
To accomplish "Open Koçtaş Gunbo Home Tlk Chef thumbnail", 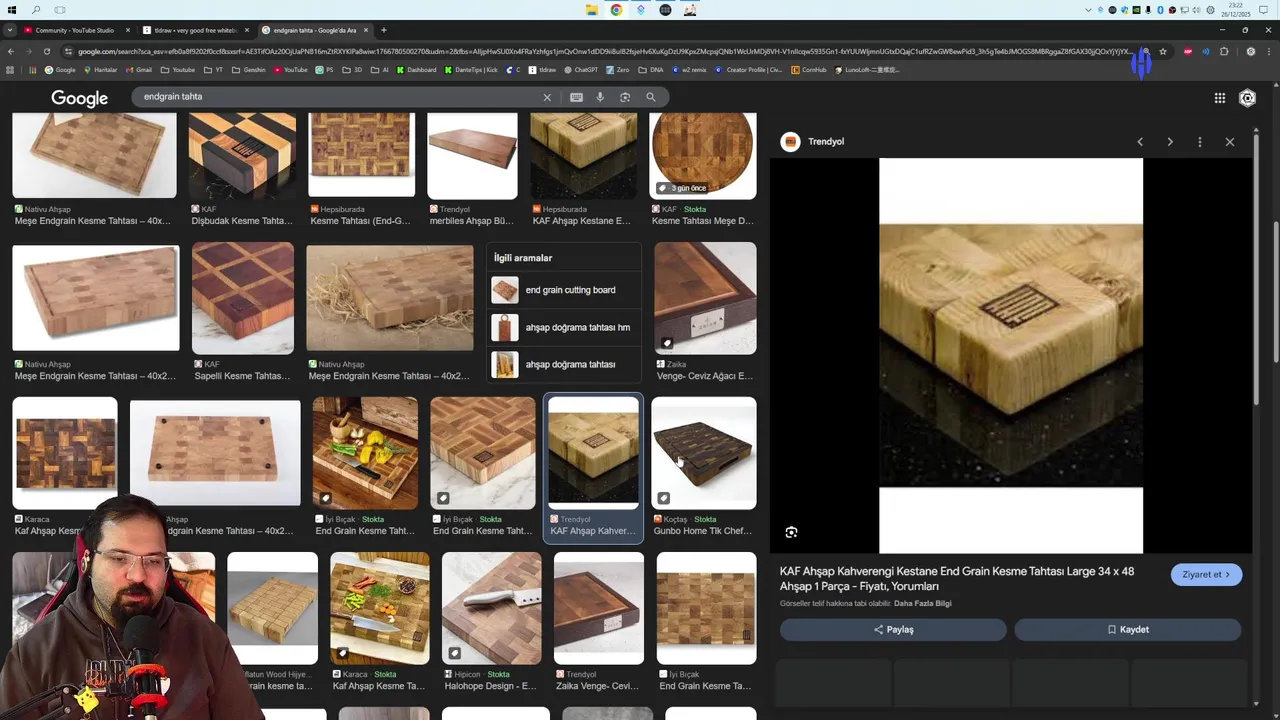I will coord(704,453).
